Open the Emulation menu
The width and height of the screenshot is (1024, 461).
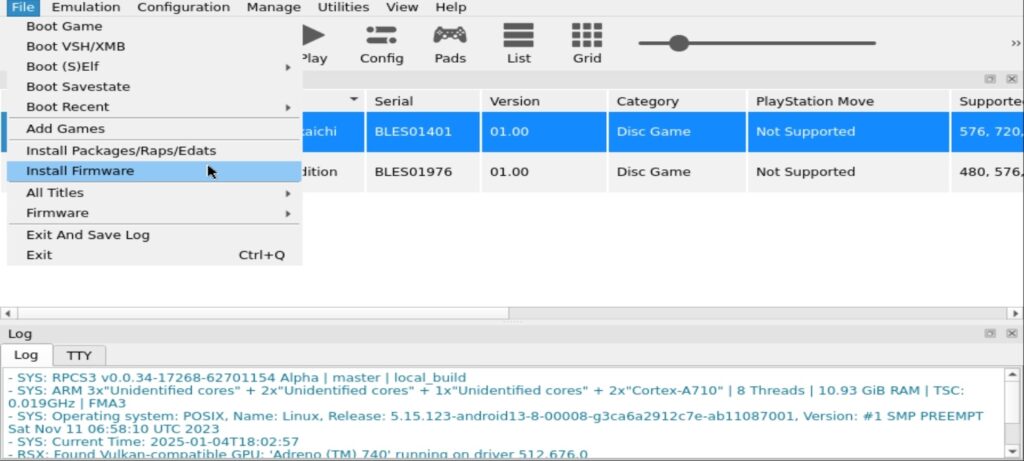click(86, 7)
